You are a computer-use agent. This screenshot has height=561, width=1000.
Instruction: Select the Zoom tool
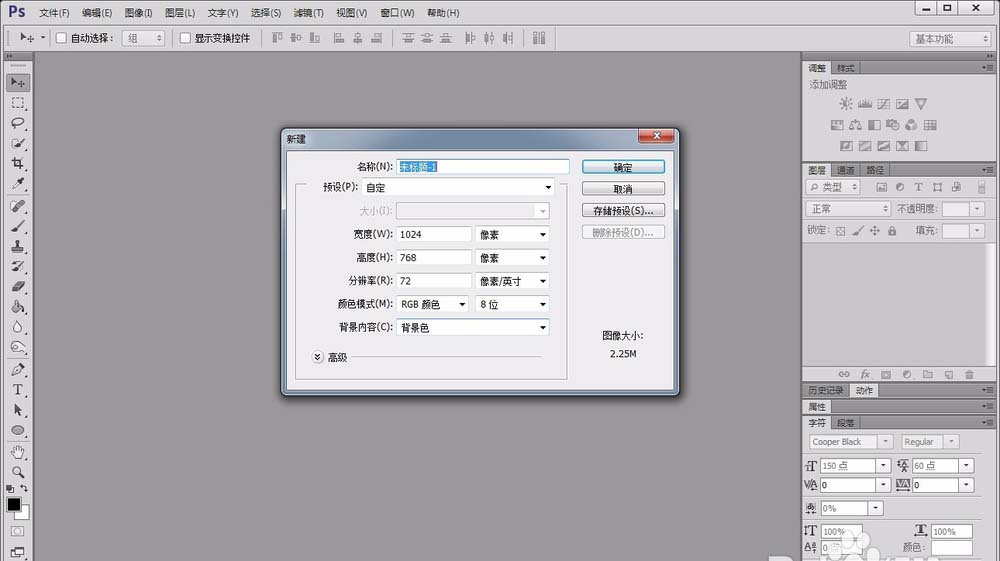pos(18,472)
